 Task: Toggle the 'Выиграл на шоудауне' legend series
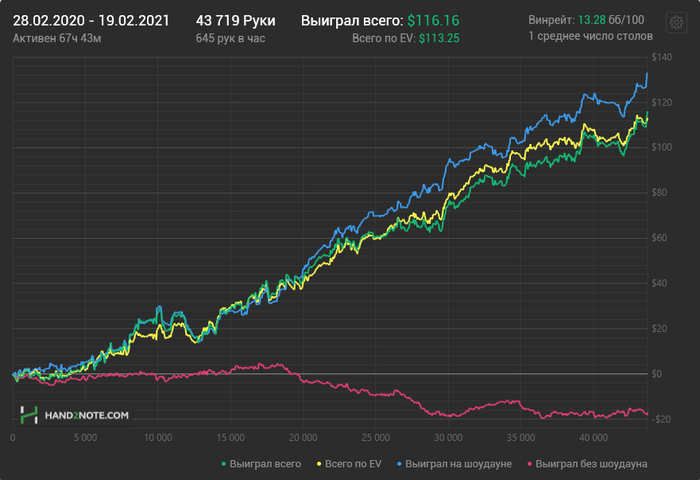click(454, 464)
